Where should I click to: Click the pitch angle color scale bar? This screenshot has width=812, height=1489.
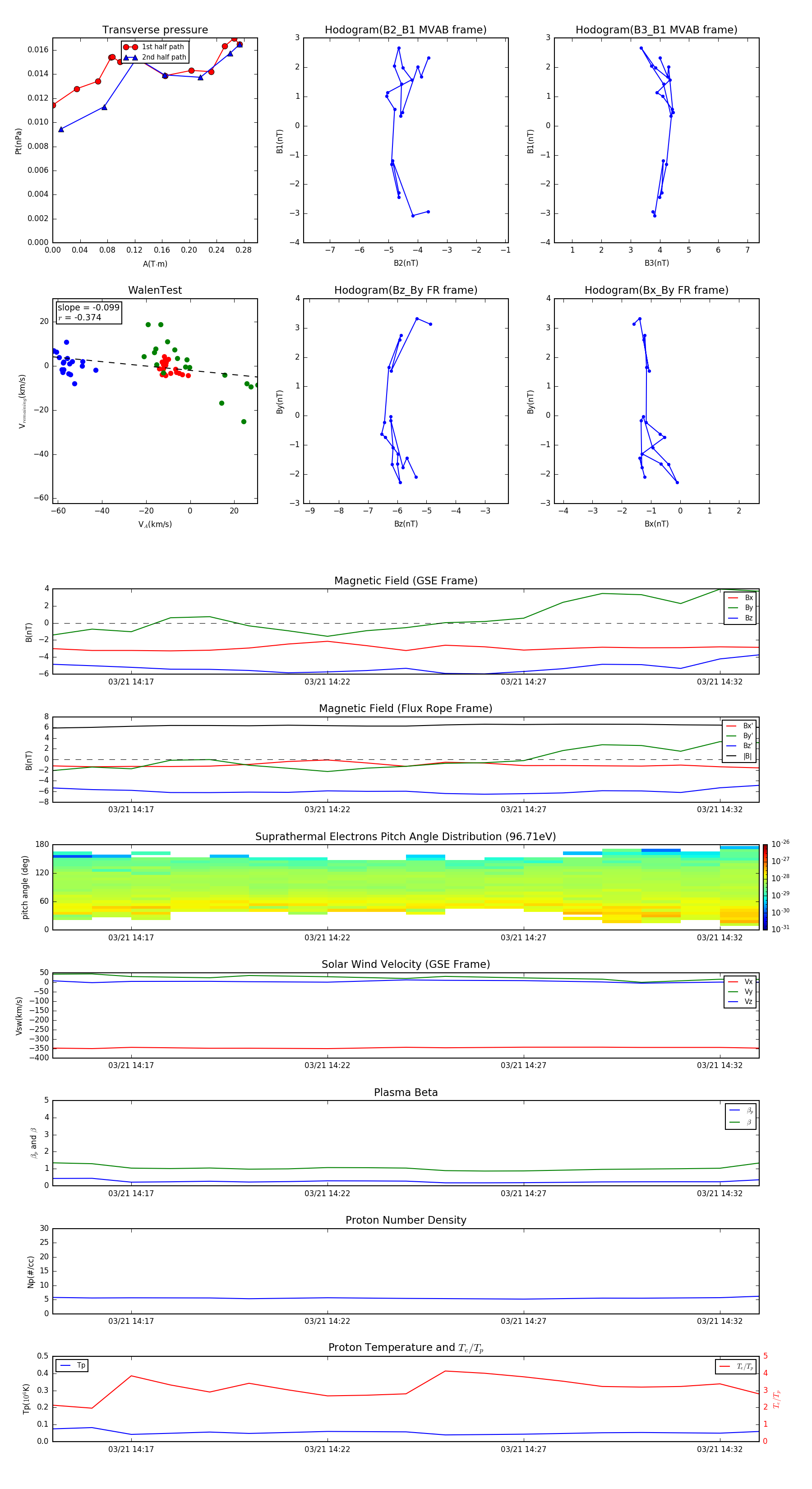point(765,887)
